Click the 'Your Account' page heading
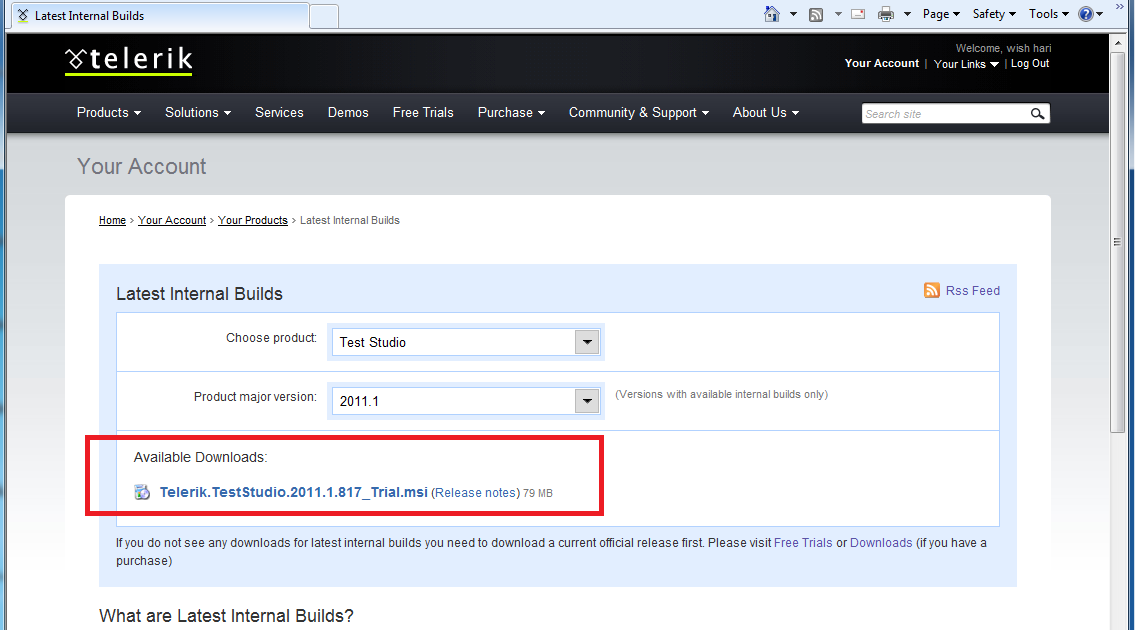 point(142,167)
